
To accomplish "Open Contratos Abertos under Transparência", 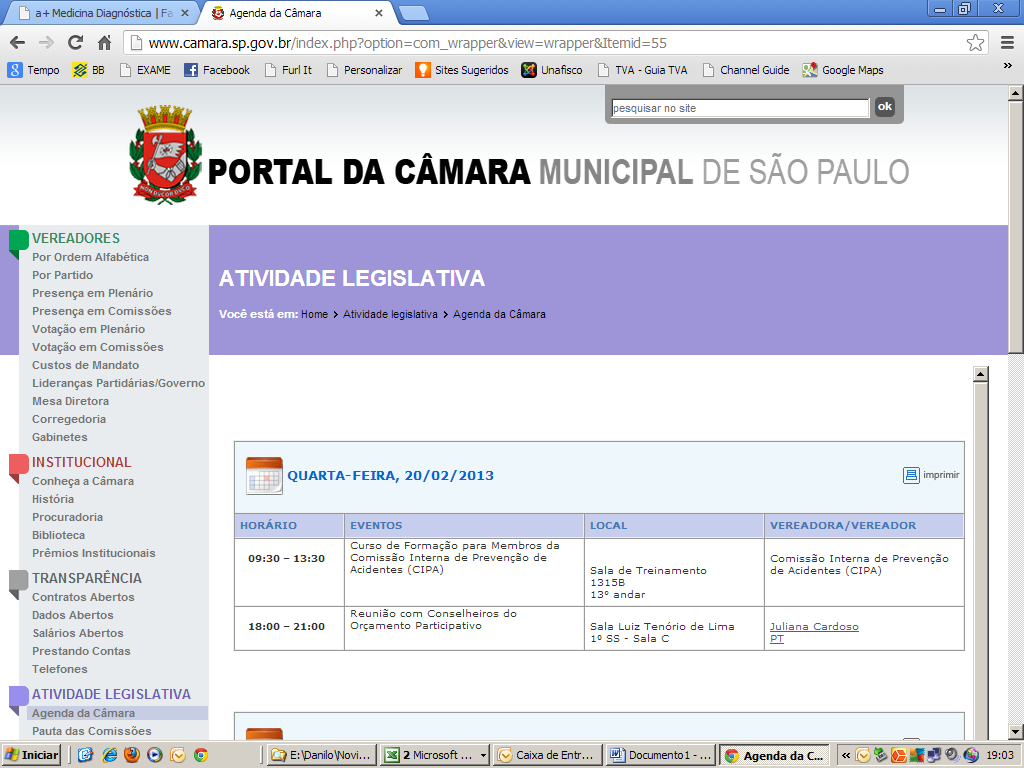I will [x=83, y=597].
